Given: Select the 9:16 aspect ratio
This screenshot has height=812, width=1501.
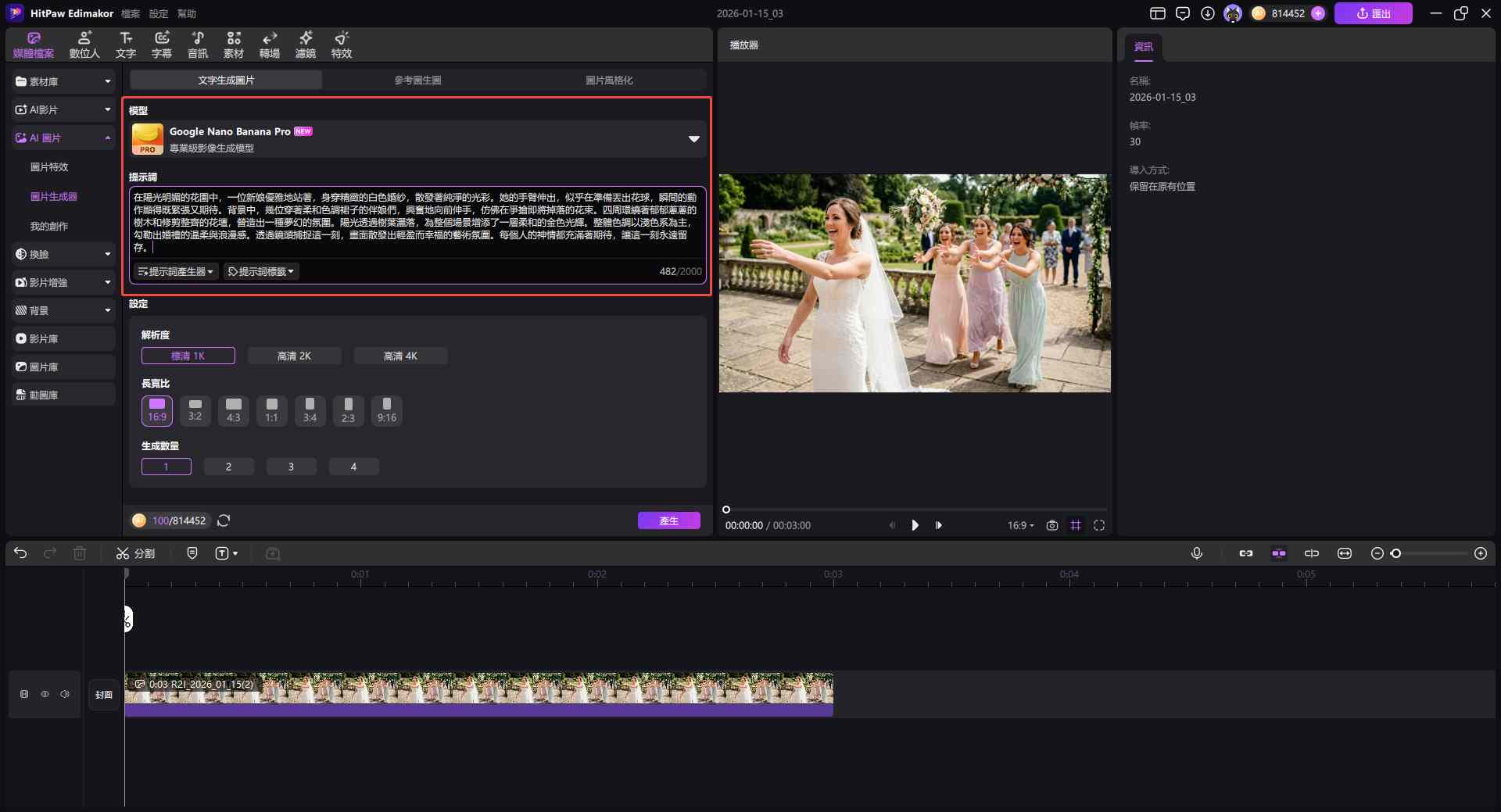Looking at the screenshot, I should point(386,410).
